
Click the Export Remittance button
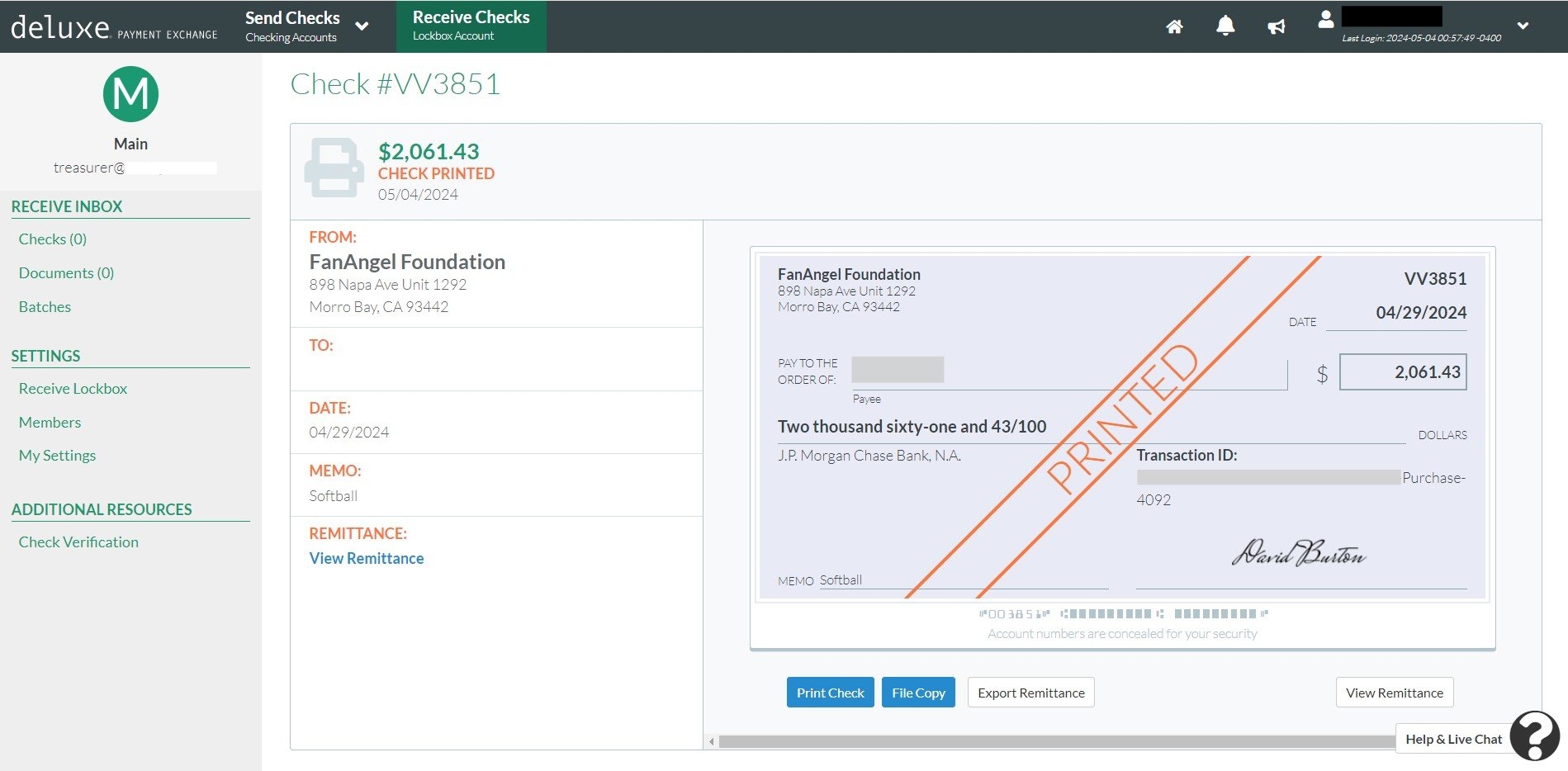1030,693
